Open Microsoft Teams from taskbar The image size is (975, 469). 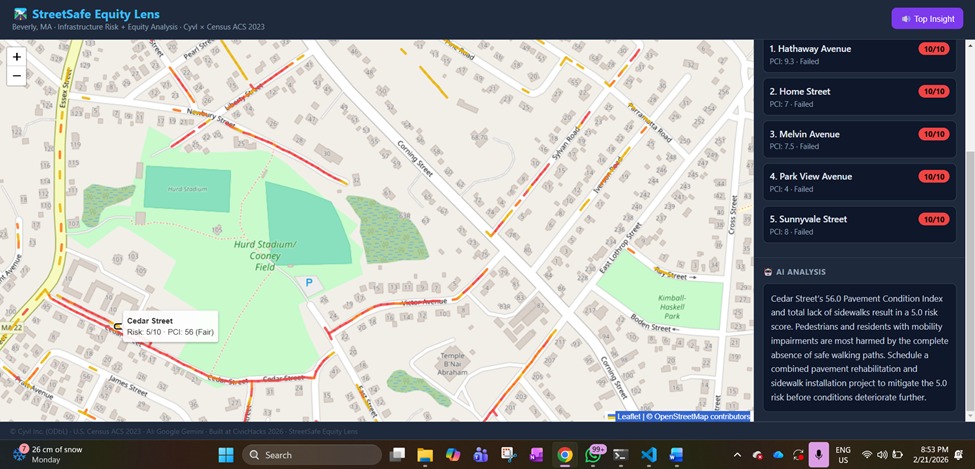(x=481, y=455)
